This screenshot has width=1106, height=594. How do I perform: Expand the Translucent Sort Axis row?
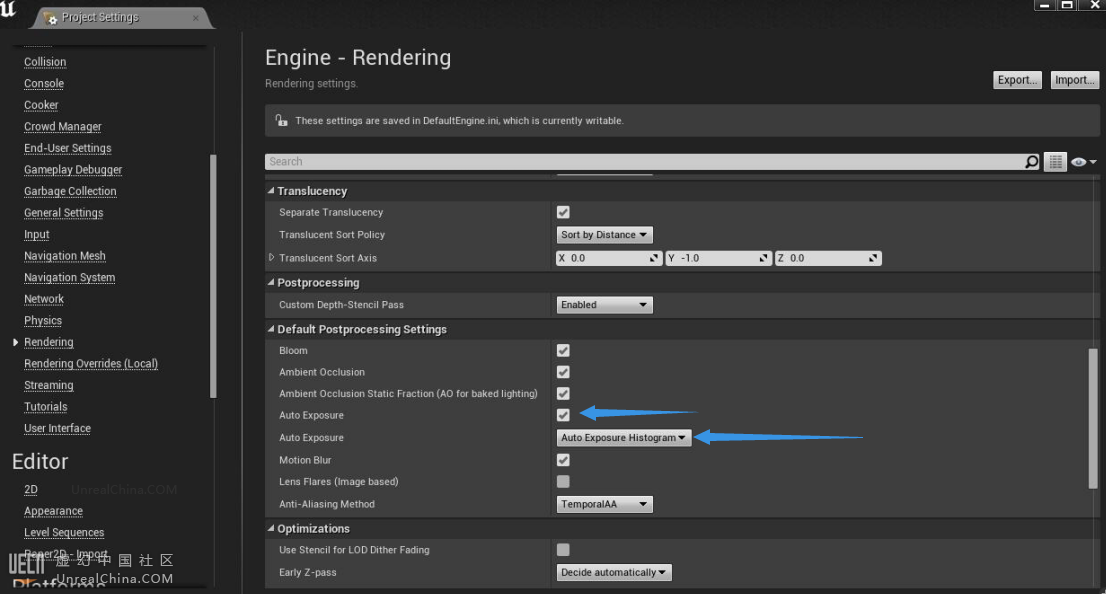coord(271,258)
